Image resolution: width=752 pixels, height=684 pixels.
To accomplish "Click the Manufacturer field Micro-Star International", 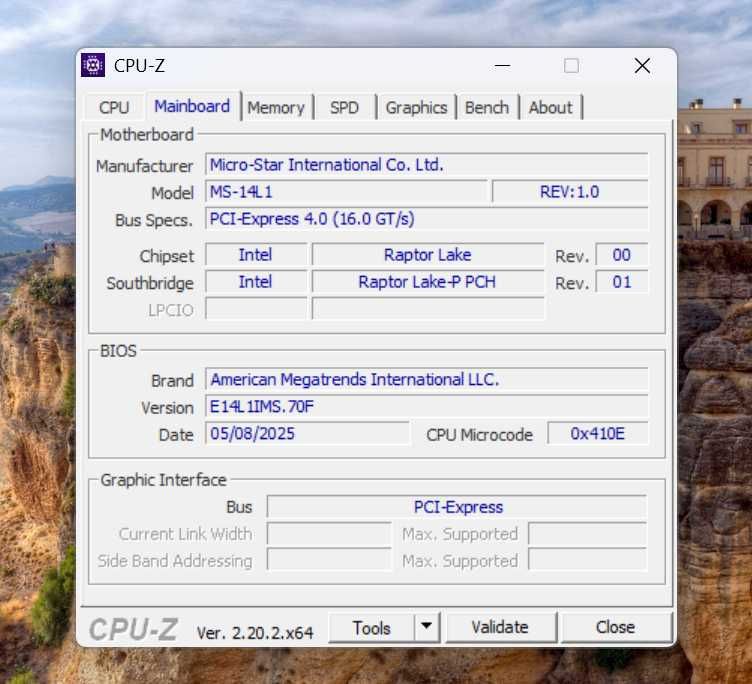I will (426, 165).
